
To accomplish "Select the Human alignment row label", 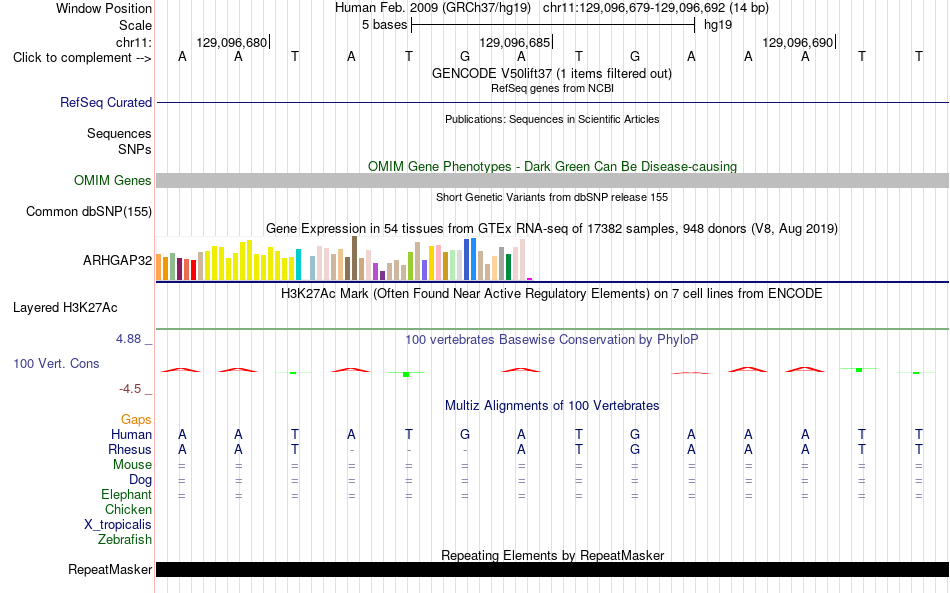I will click(x=131, y=434).
